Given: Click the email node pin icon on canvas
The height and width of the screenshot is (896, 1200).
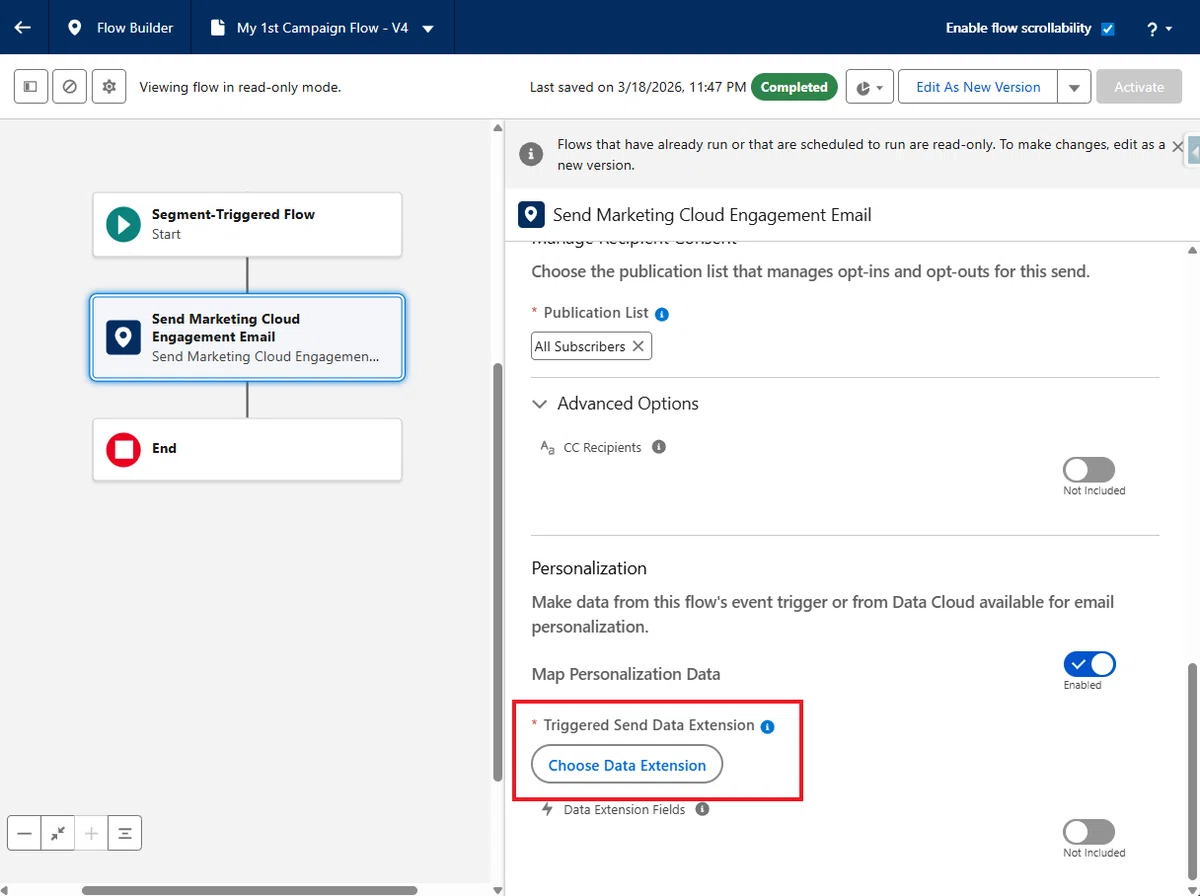Looking at the screenshot, I should 124,337.
